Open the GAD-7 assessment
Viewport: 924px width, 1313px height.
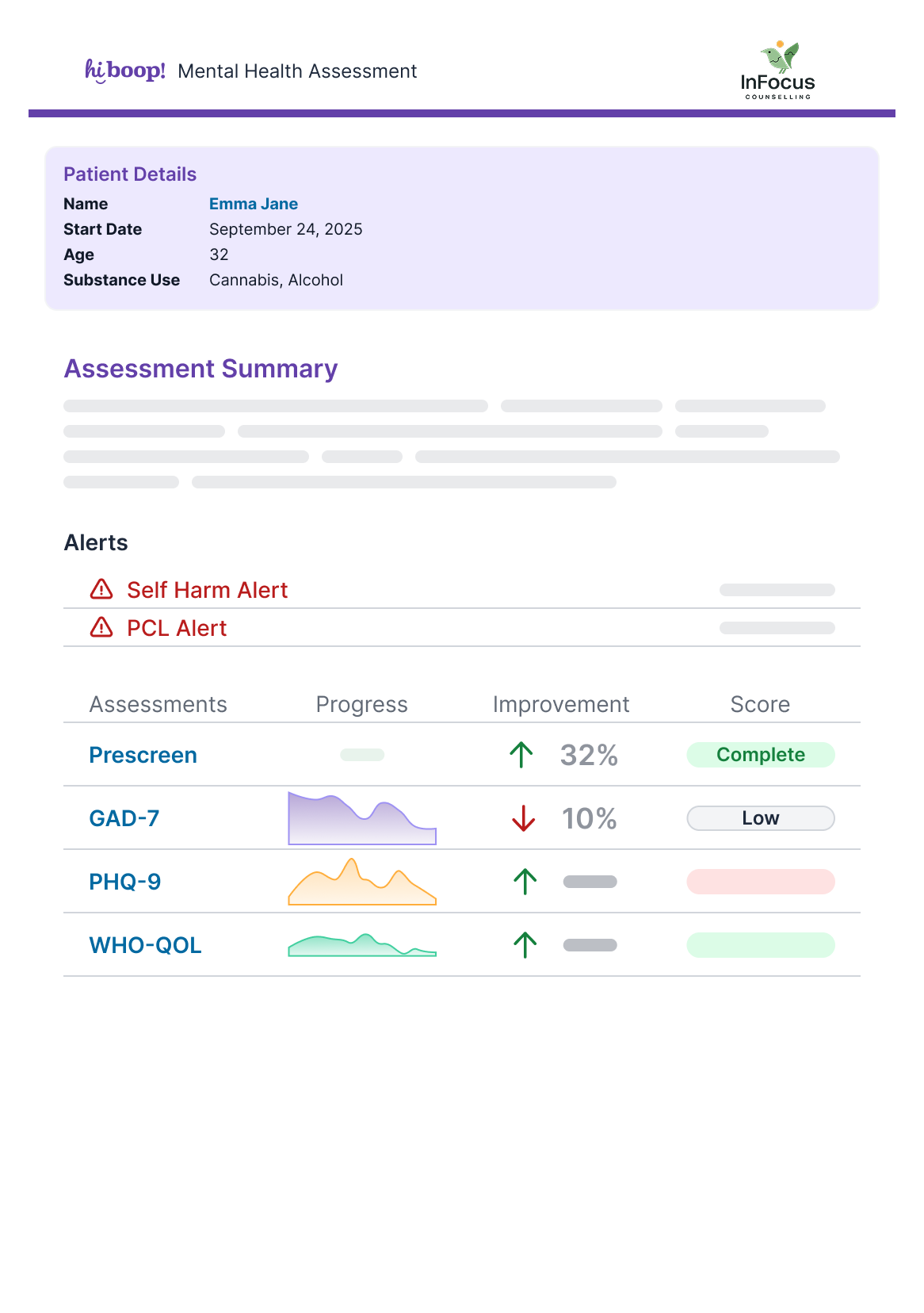124,818
